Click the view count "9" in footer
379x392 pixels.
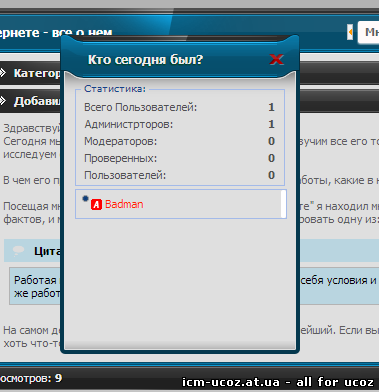[59, 378]
